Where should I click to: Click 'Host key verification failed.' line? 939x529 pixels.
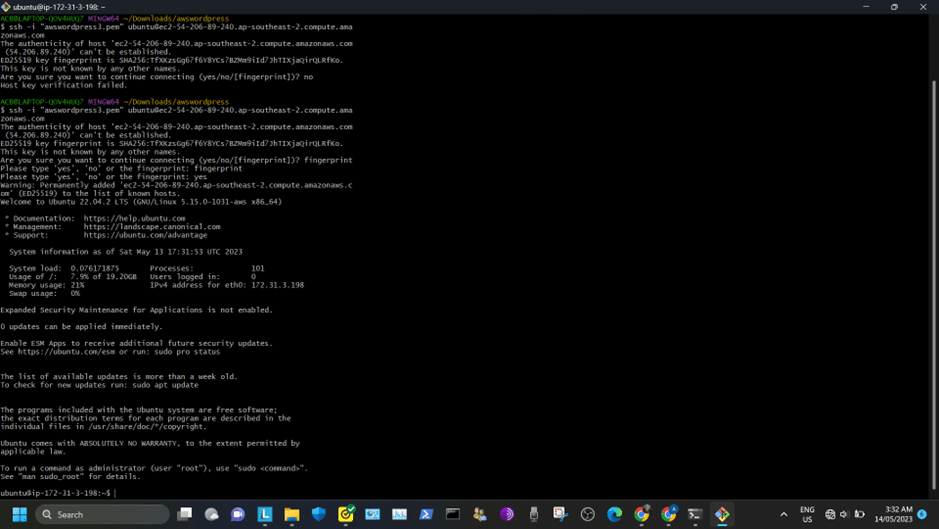(x=63, y=85)
